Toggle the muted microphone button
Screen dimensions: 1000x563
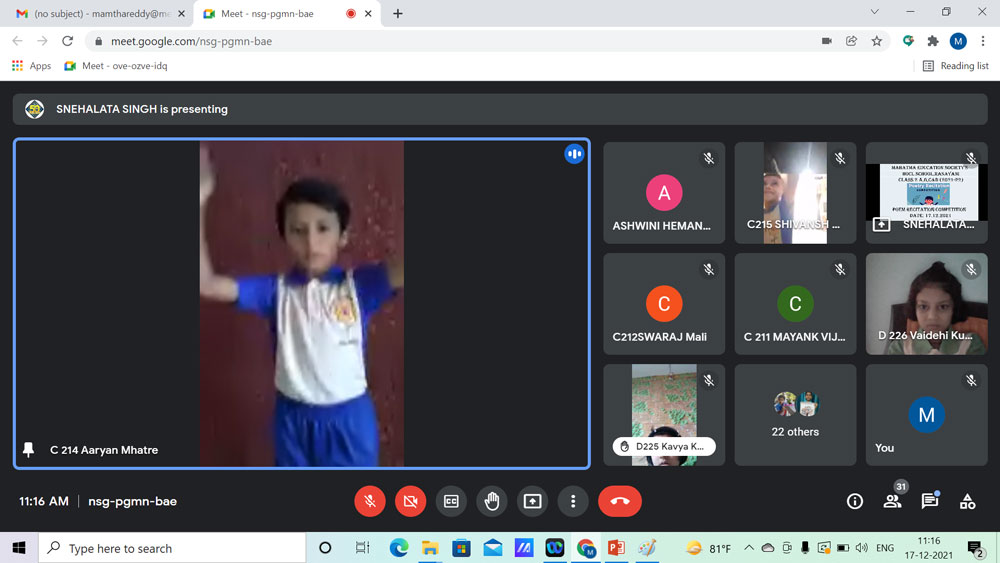click(x=369, y=501)
